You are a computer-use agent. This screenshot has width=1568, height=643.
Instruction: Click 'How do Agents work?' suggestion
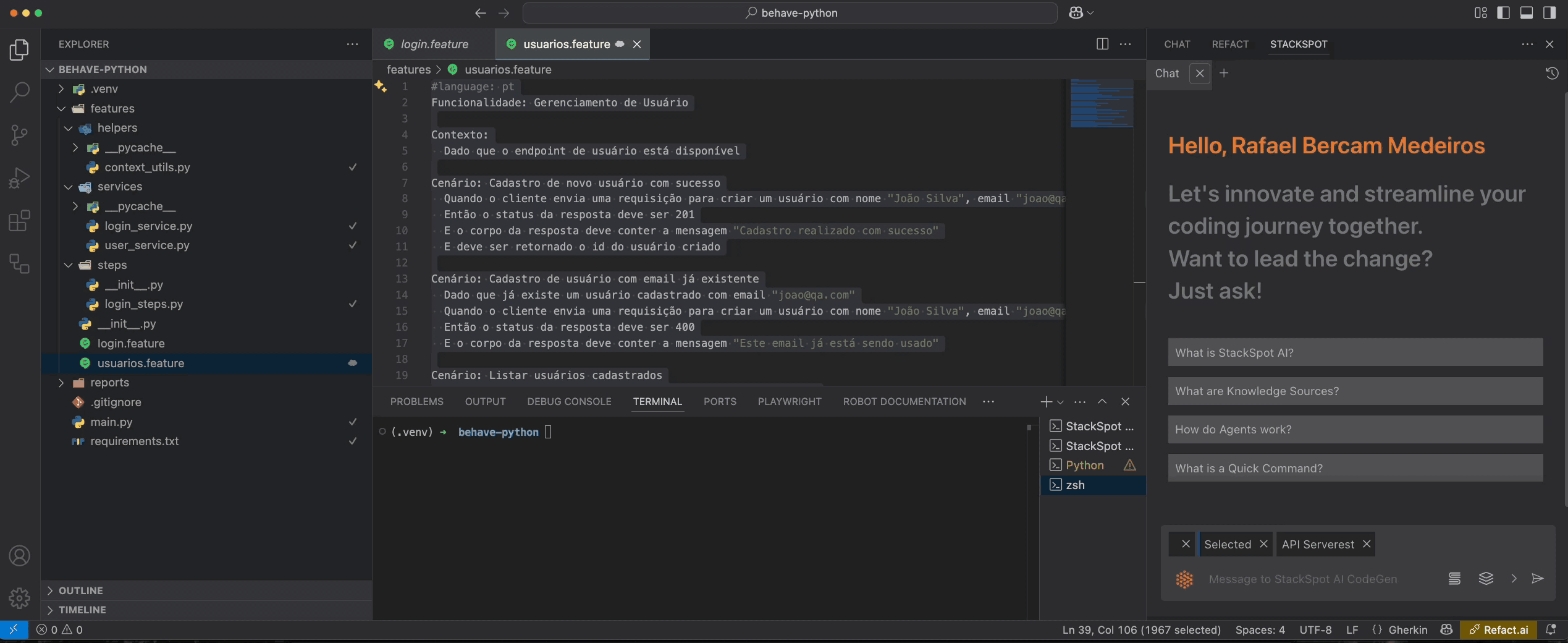point(1355,430)
